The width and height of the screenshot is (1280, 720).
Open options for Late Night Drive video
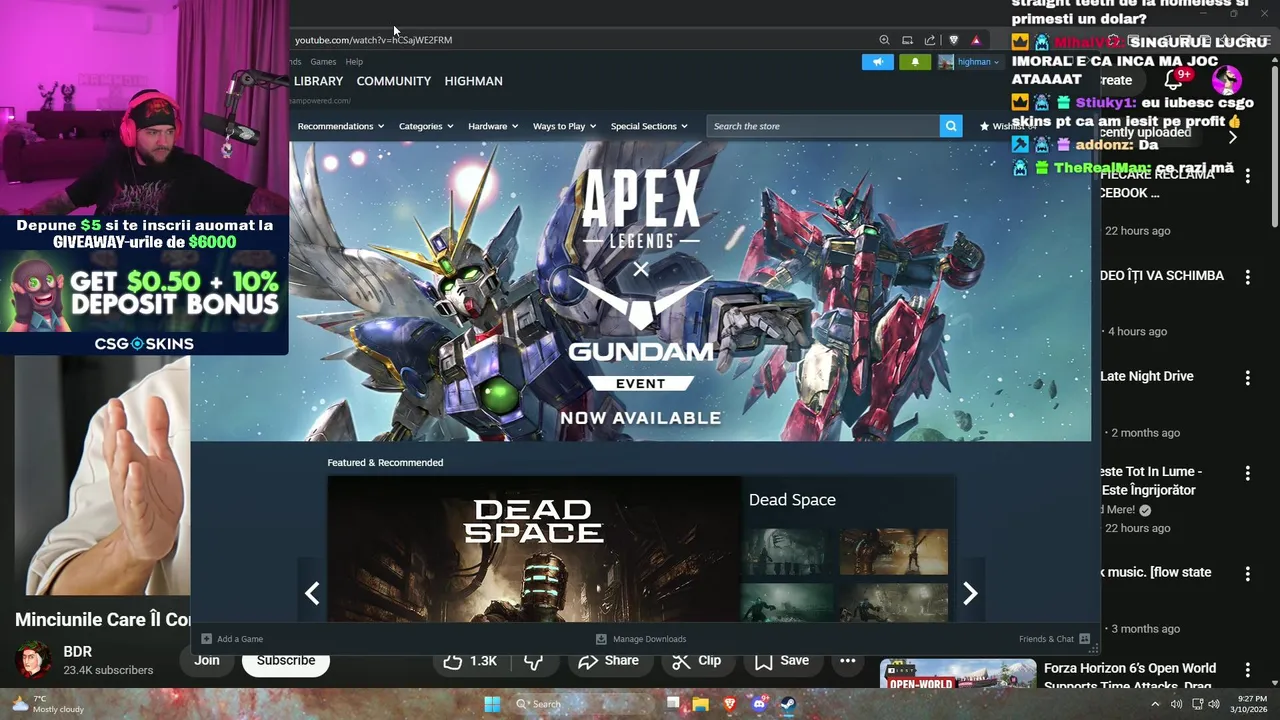pos(1247,377)
